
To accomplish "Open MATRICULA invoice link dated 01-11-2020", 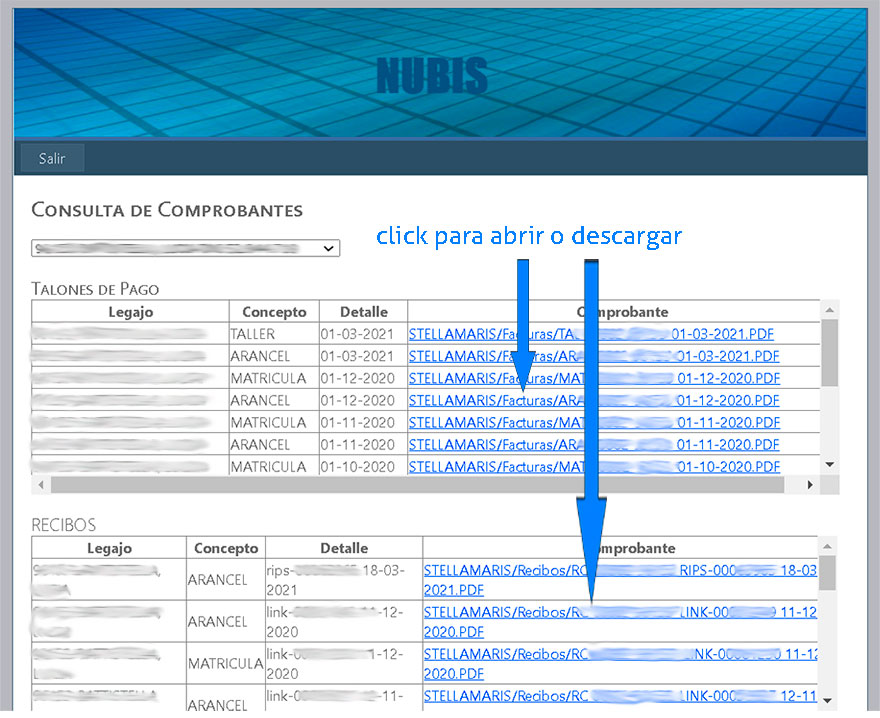I will pyautogui.click(x=594, y=422).
